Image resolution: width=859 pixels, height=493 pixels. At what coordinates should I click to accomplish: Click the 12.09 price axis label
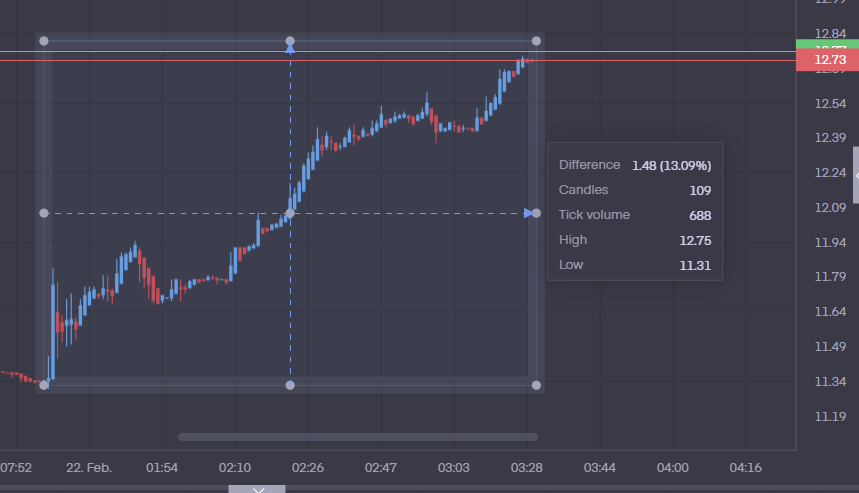pos(830,207)
